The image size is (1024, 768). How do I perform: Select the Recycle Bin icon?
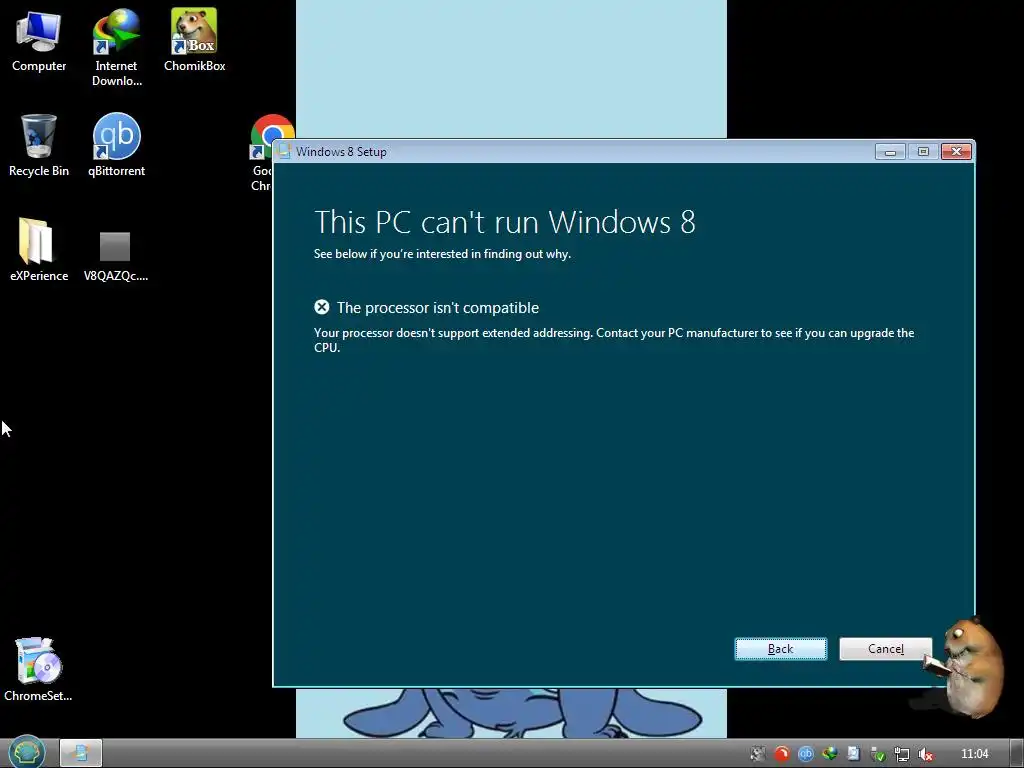pyautogui.click(x=39, y=145)
